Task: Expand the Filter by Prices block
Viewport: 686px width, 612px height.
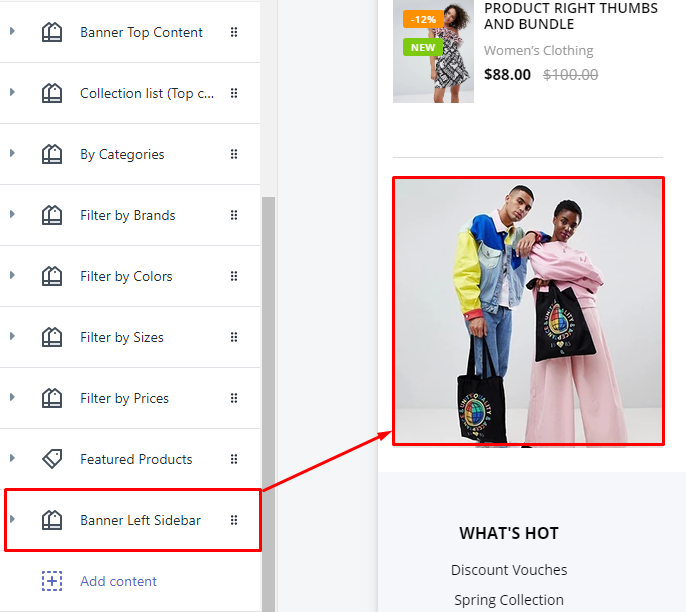Action: tap(12, 398)
